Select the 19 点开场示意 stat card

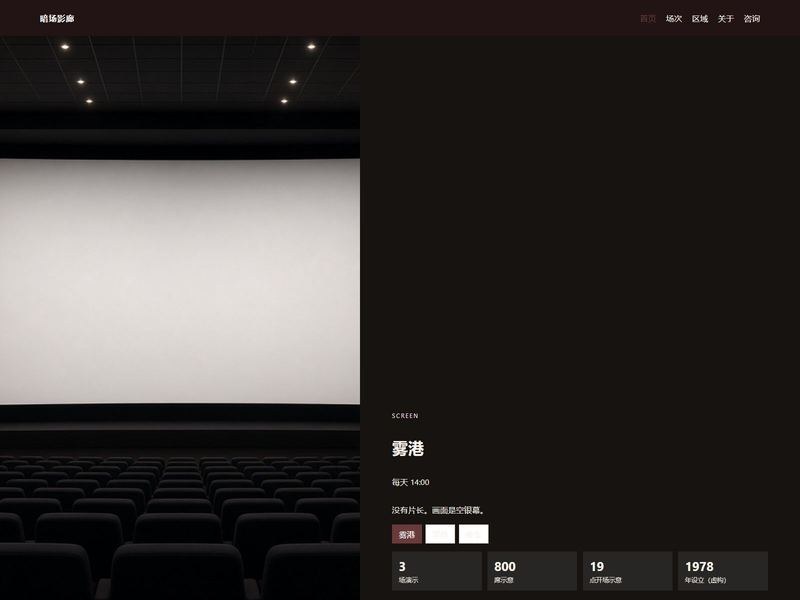(x=628, y=571)
